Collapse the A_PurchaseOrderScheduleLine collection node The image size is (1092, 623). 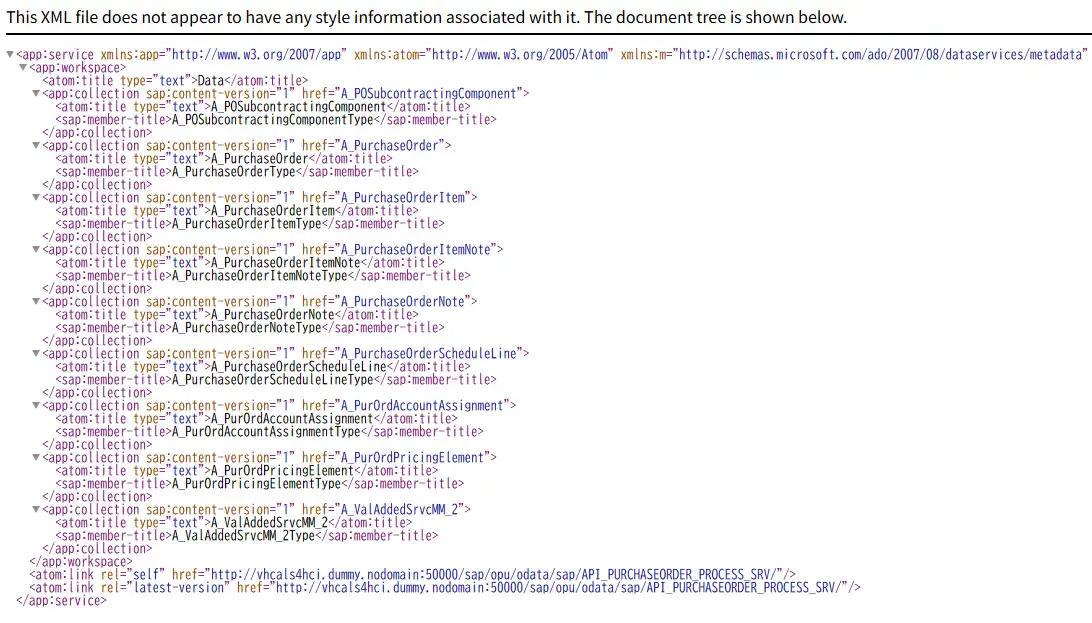[36, 354]
